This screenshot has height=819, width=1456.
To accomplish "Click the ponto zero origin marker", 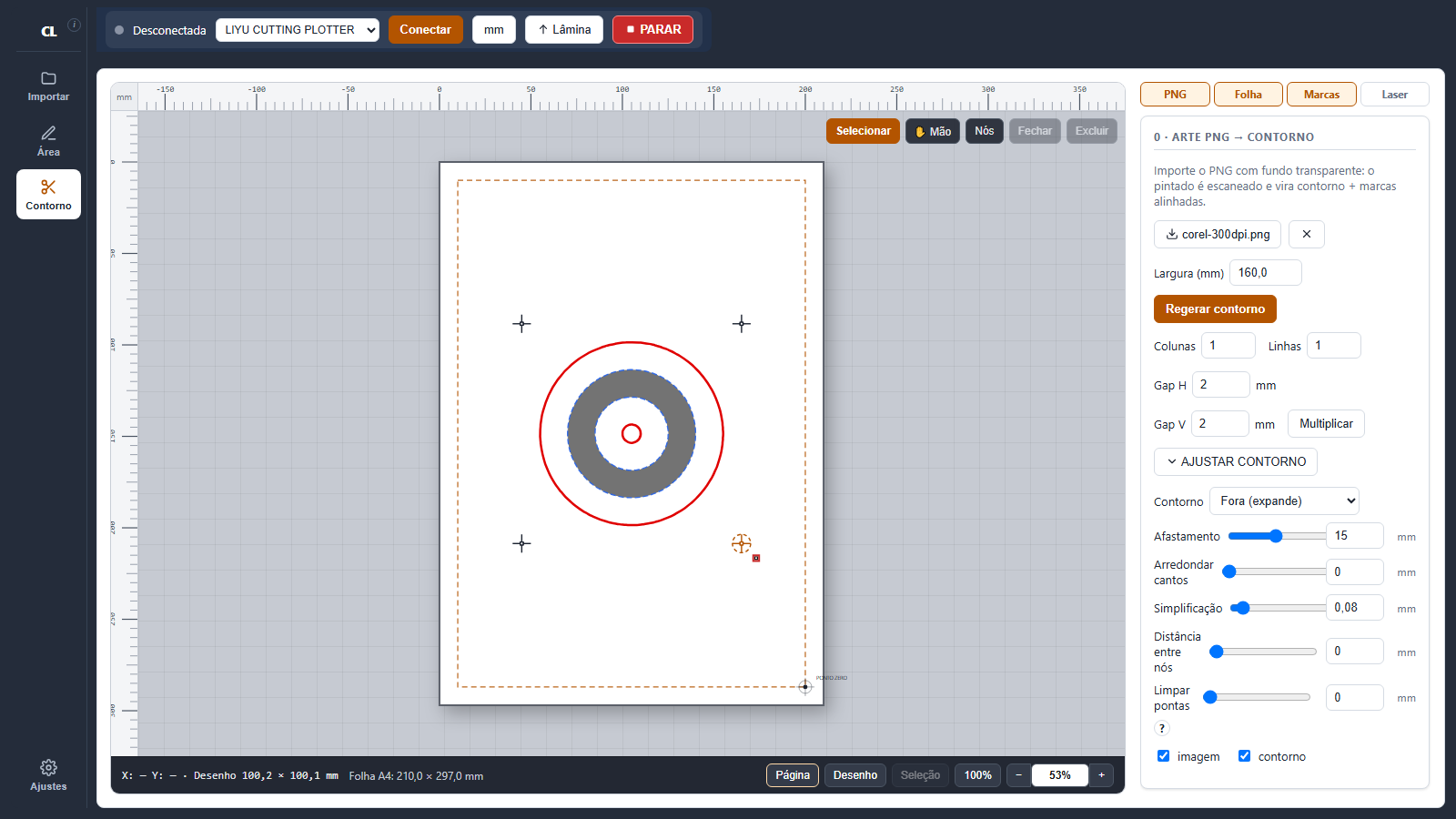I will pyautogui.click(x=805, y=687).
